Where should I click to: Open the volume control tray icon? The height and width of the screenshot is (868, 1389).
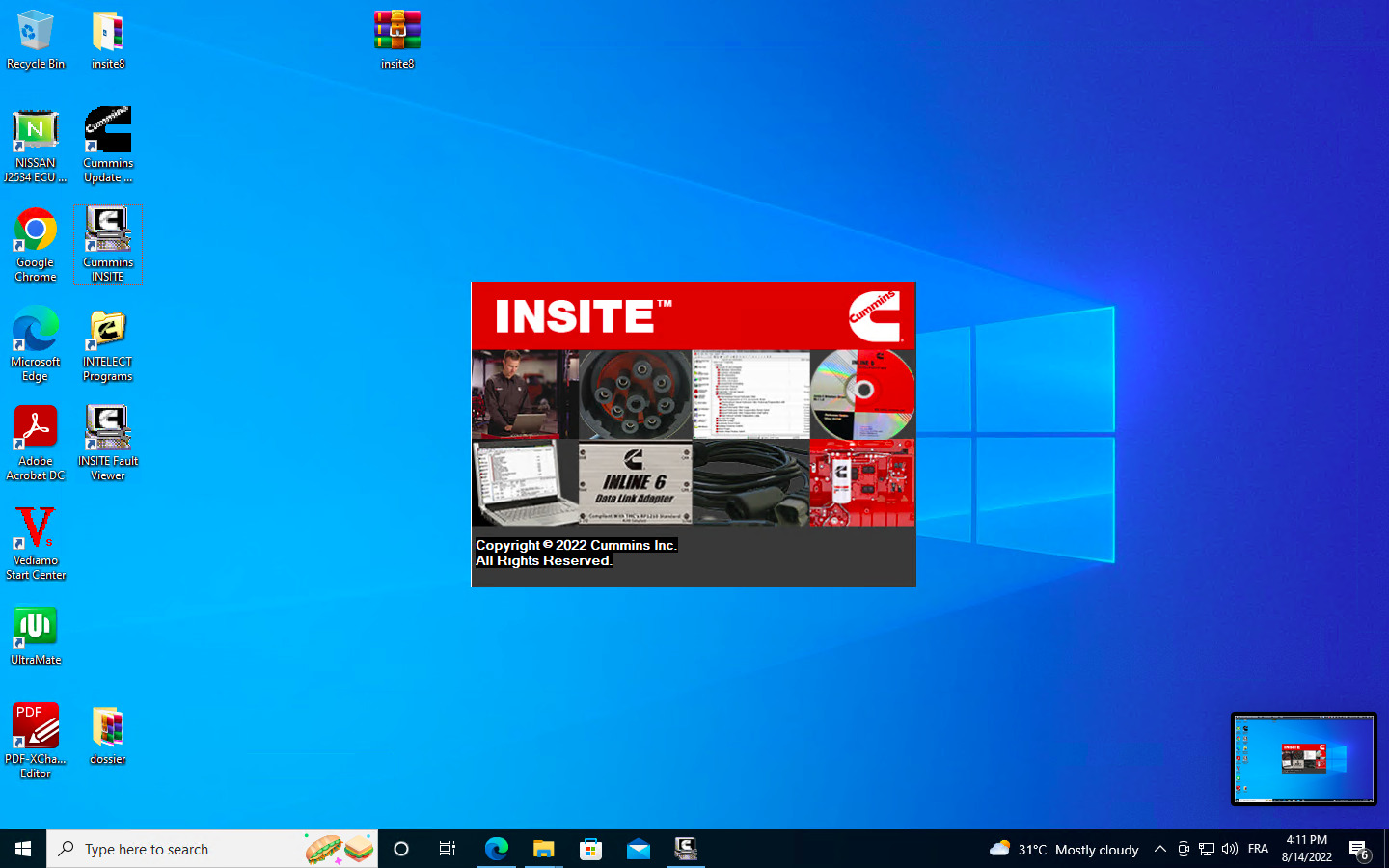[1230, 849]
